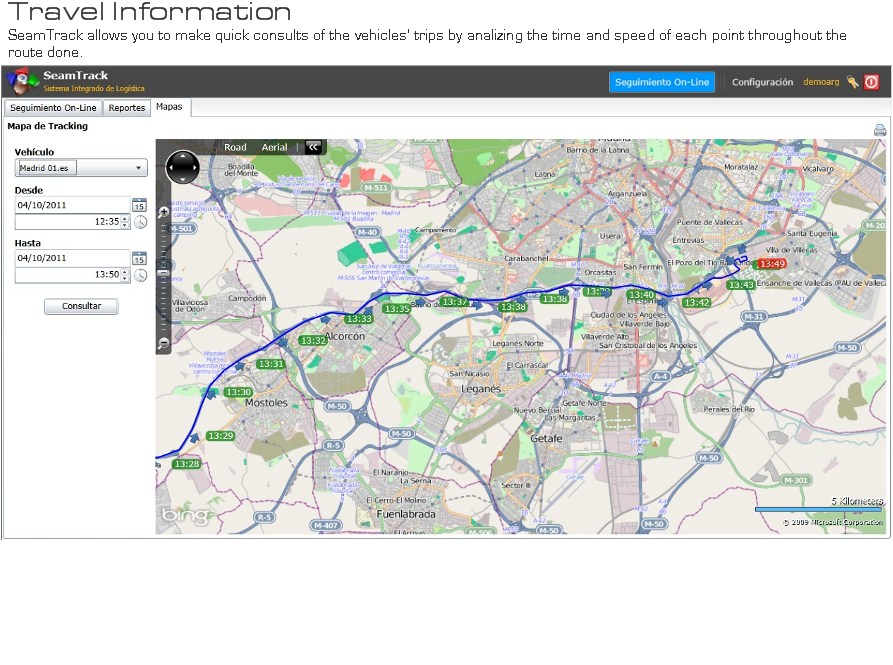Open the Vehículo dropdown
The height and width of the screenshot is (665, 893).
(81, 168)
